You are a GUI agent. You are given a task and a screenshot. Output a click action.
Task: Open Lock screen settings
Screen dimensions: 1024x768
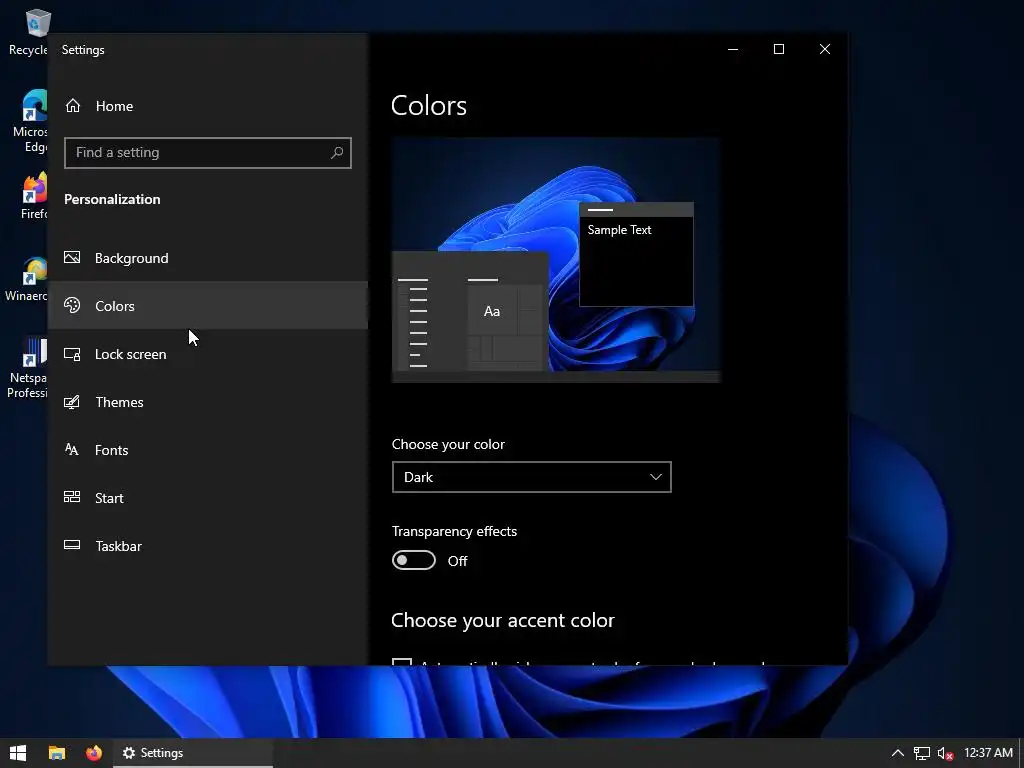[x=208, y=354]
